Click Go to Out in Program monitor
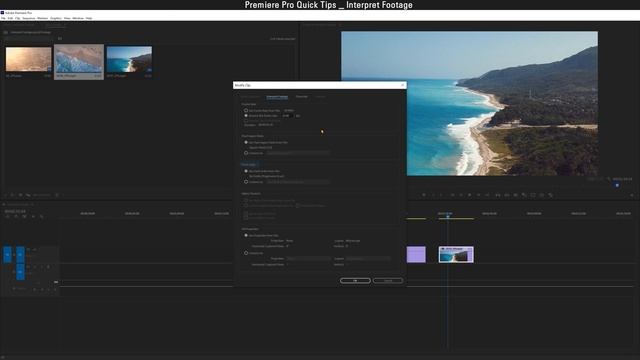640x360 pixels. [x=487, y=195]
